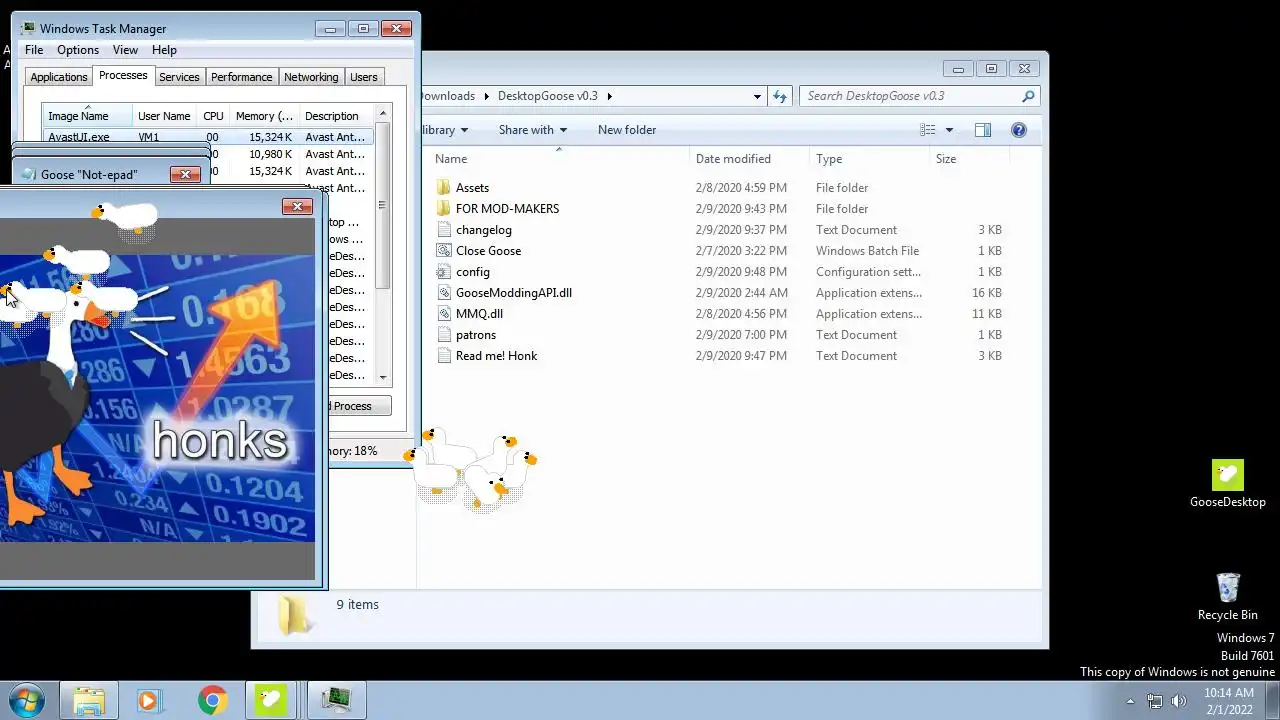Select the Close Goose batch file icon
1280x720 pixels.
tap(444, 251)
